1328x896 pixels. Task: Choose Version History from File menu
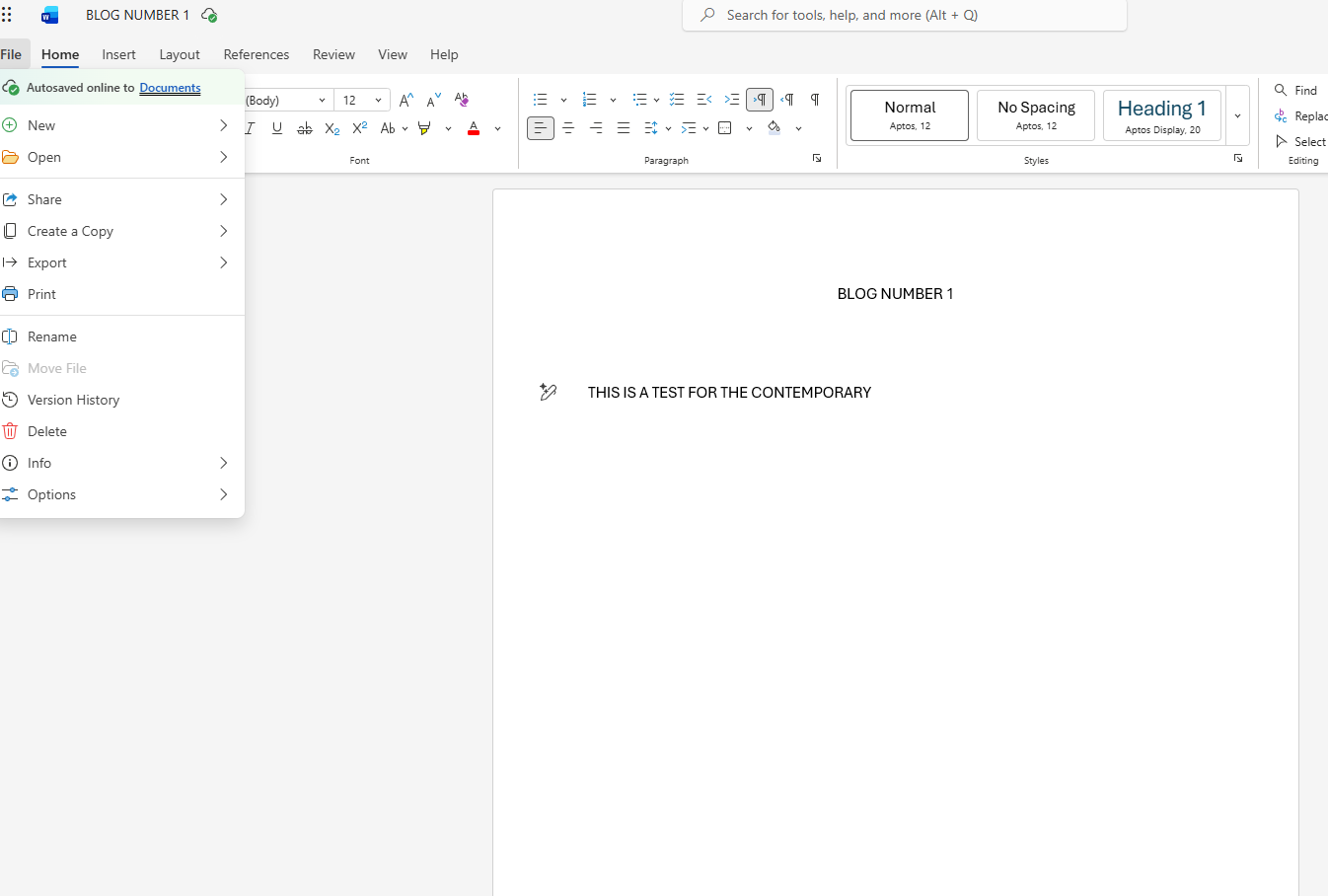(122, 400)
